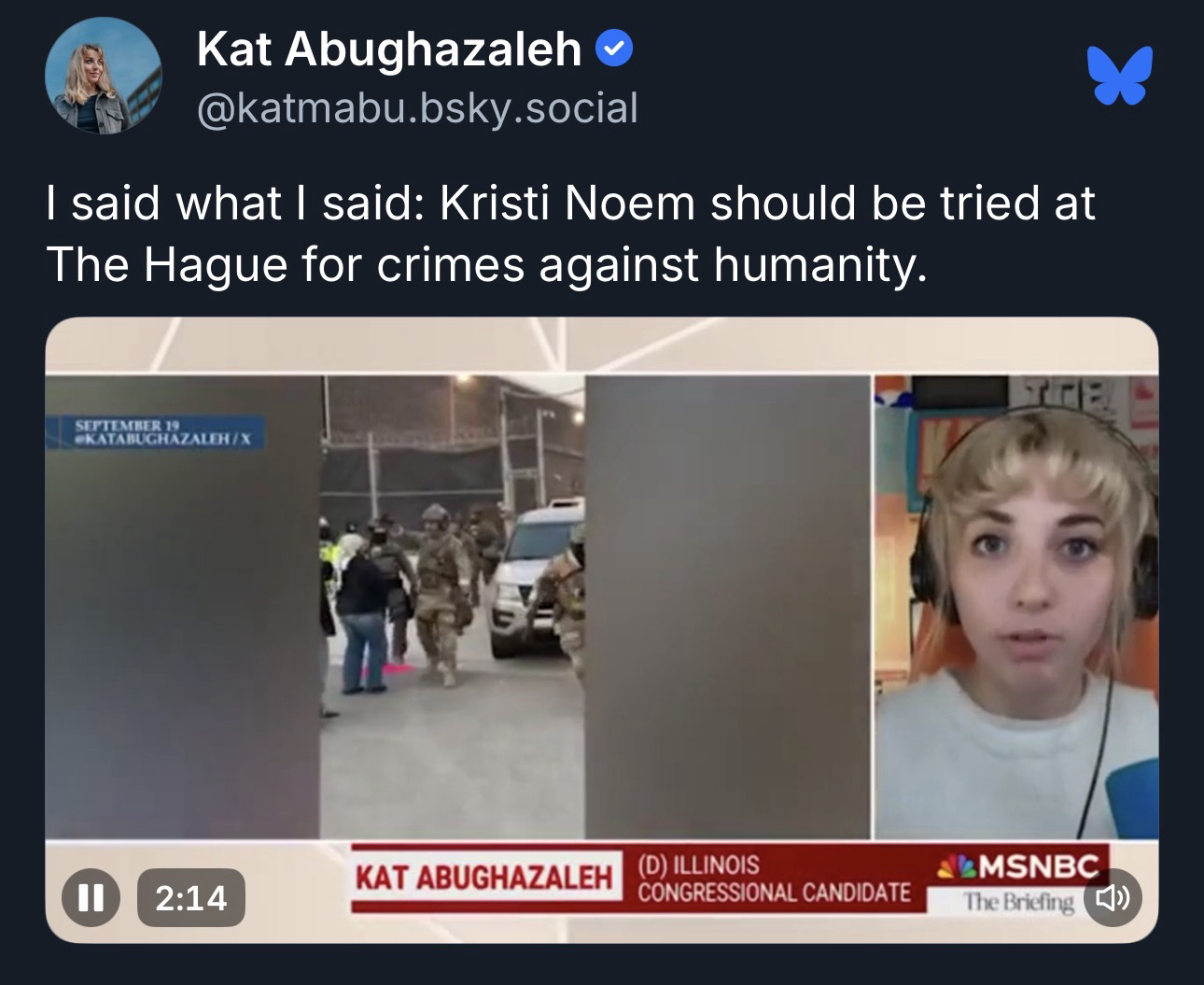Click the 2:14 time remaining indicator
The width and height of the screenshot is (1204, 985).
[x=191, y=897]
